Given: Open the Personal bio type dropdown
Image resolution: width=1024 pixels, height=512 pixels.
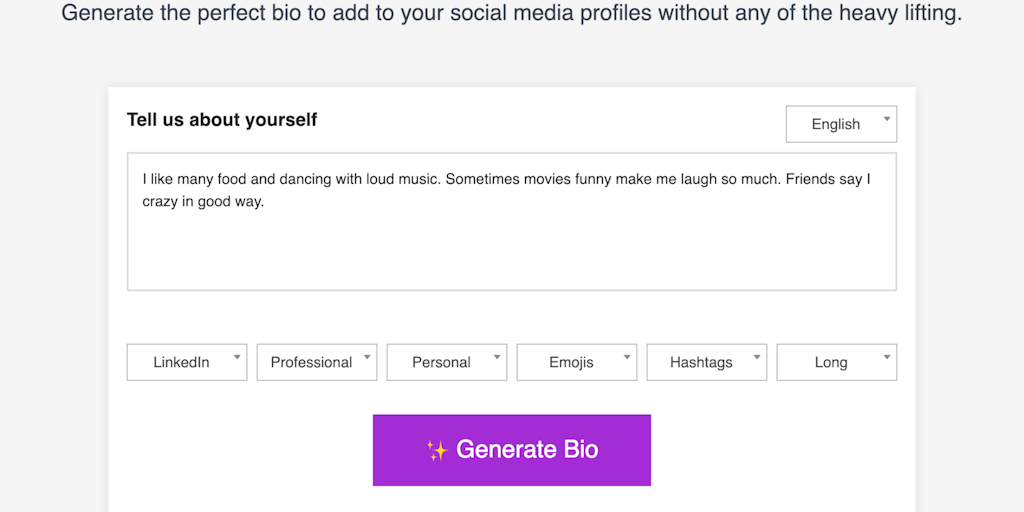Looking at the screenshot, I should point(441,362).
